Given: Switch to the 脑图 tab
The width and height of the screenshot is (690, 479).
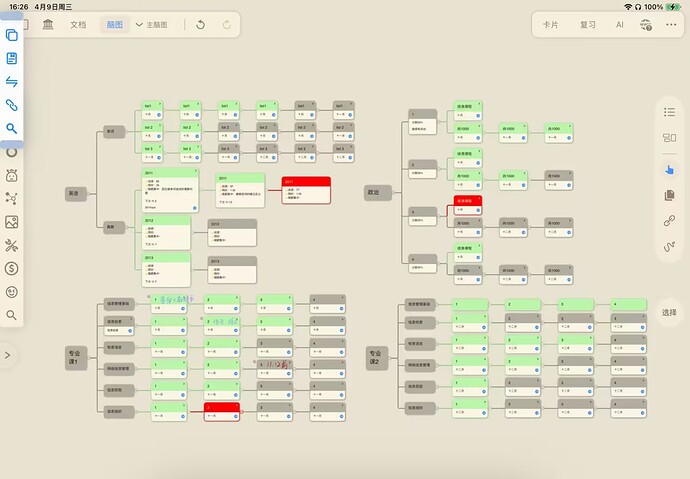Looking at the screenshot, I should [114, 25].
